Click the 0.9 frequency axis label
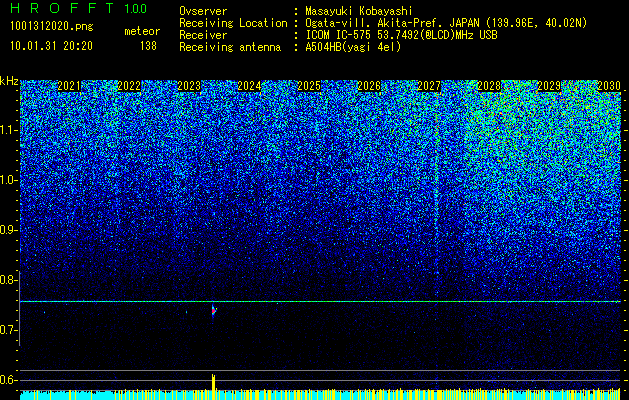The height and width of the screenshot is (400, 629). [8, 230]
